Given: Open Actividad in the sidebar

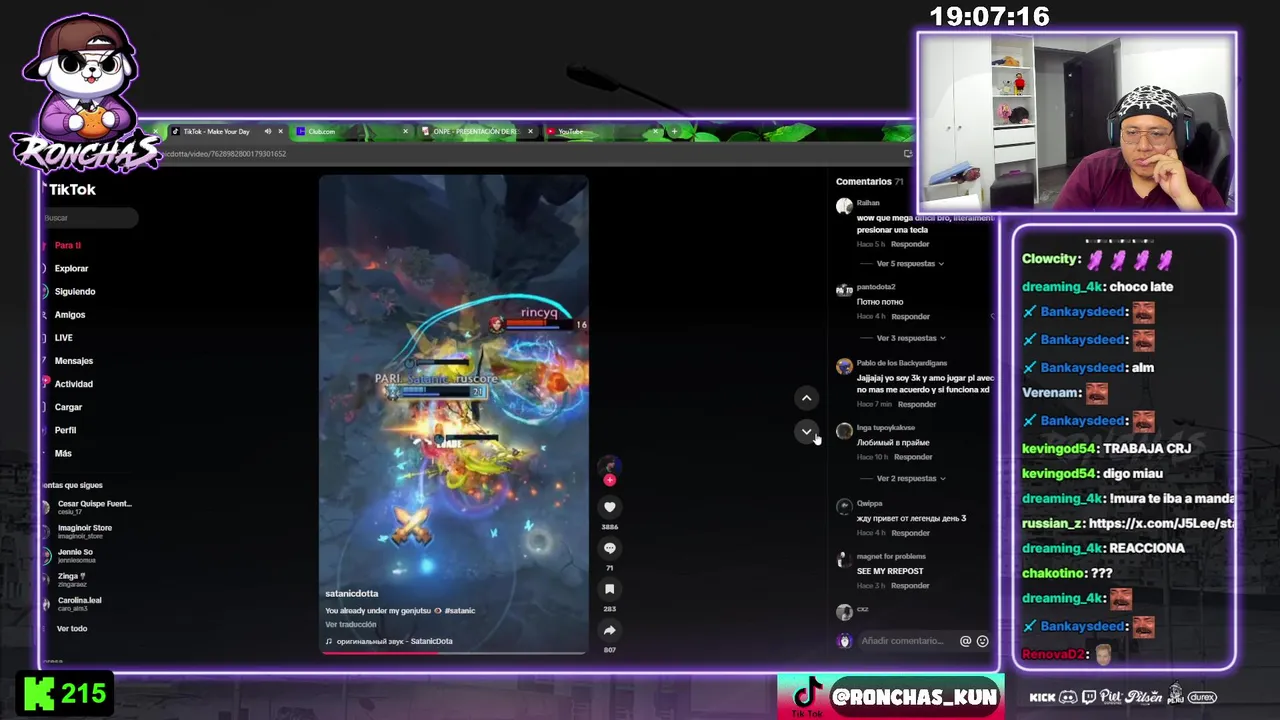Looking at the screenshot, I should (73, 384).
